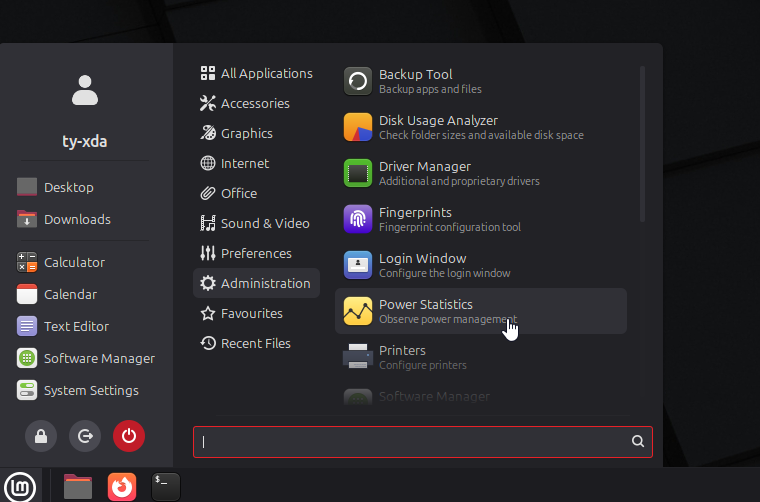The image size is (760, 502).
Task: Log out using the logout button
Action: pyautogui.click(x=85, y=436)
